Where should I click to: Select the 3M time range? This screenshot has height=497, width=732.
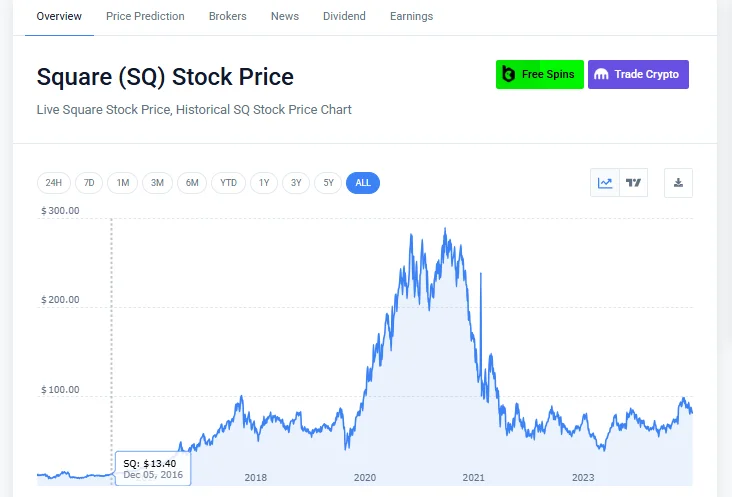tap(157, 183)
